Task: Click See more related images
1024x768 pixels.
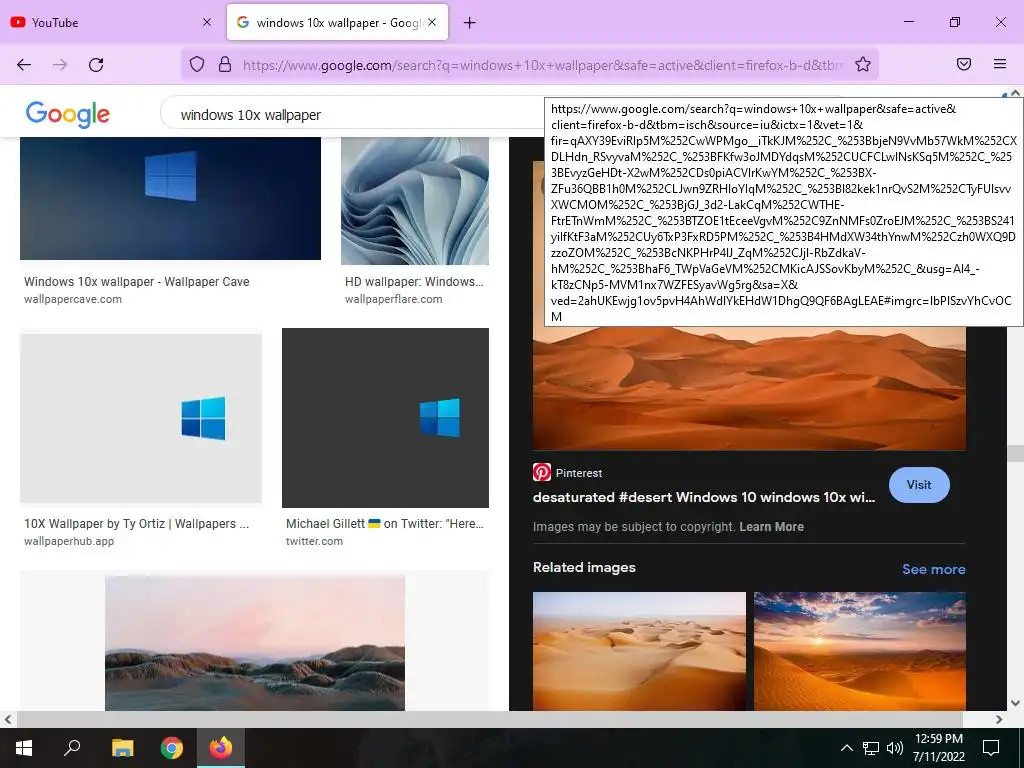Action: pos(933,569)
